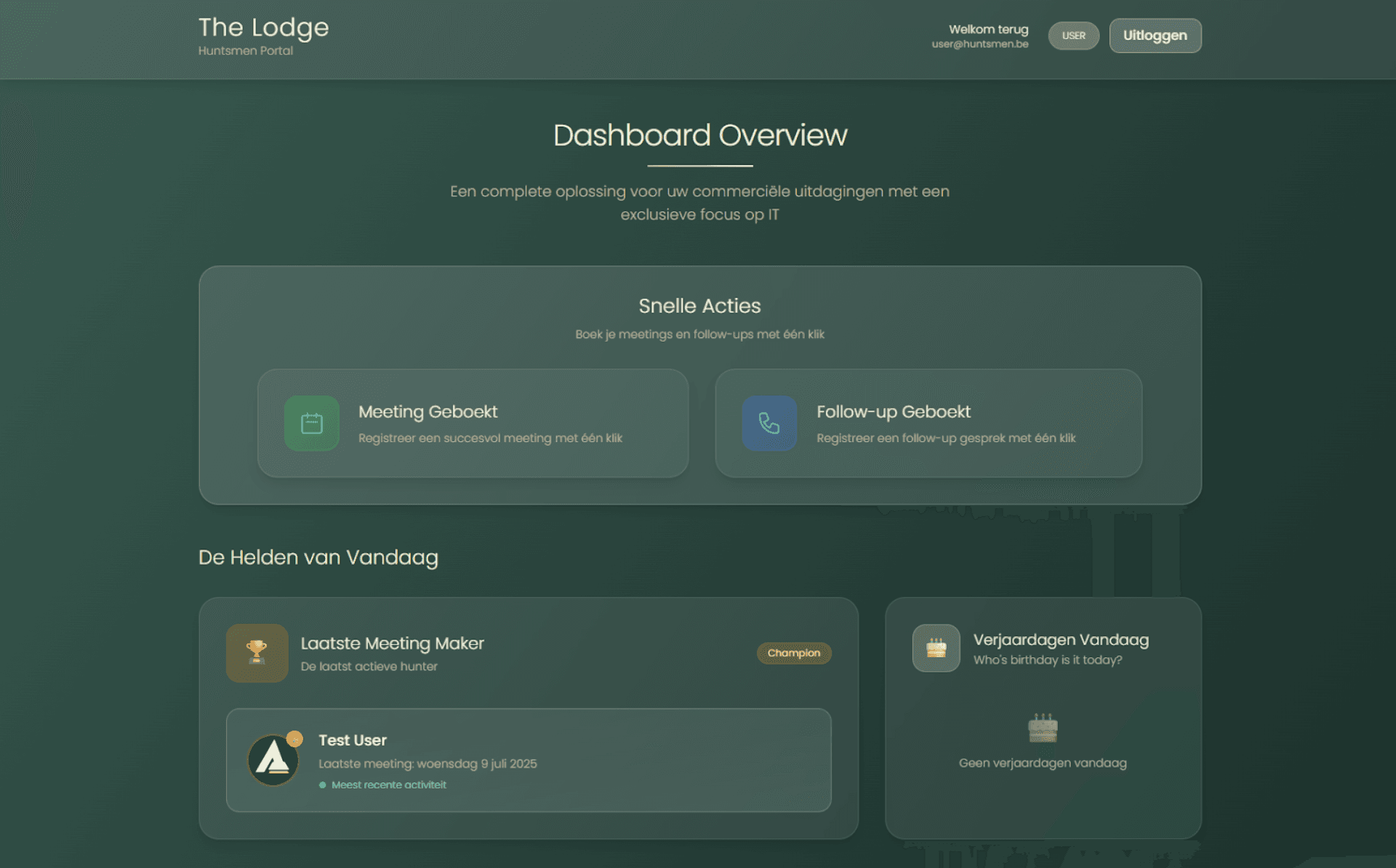Click the Welkom terug greeting text
The width and height of the screenshot is (1396, 868).
[989, 30]
